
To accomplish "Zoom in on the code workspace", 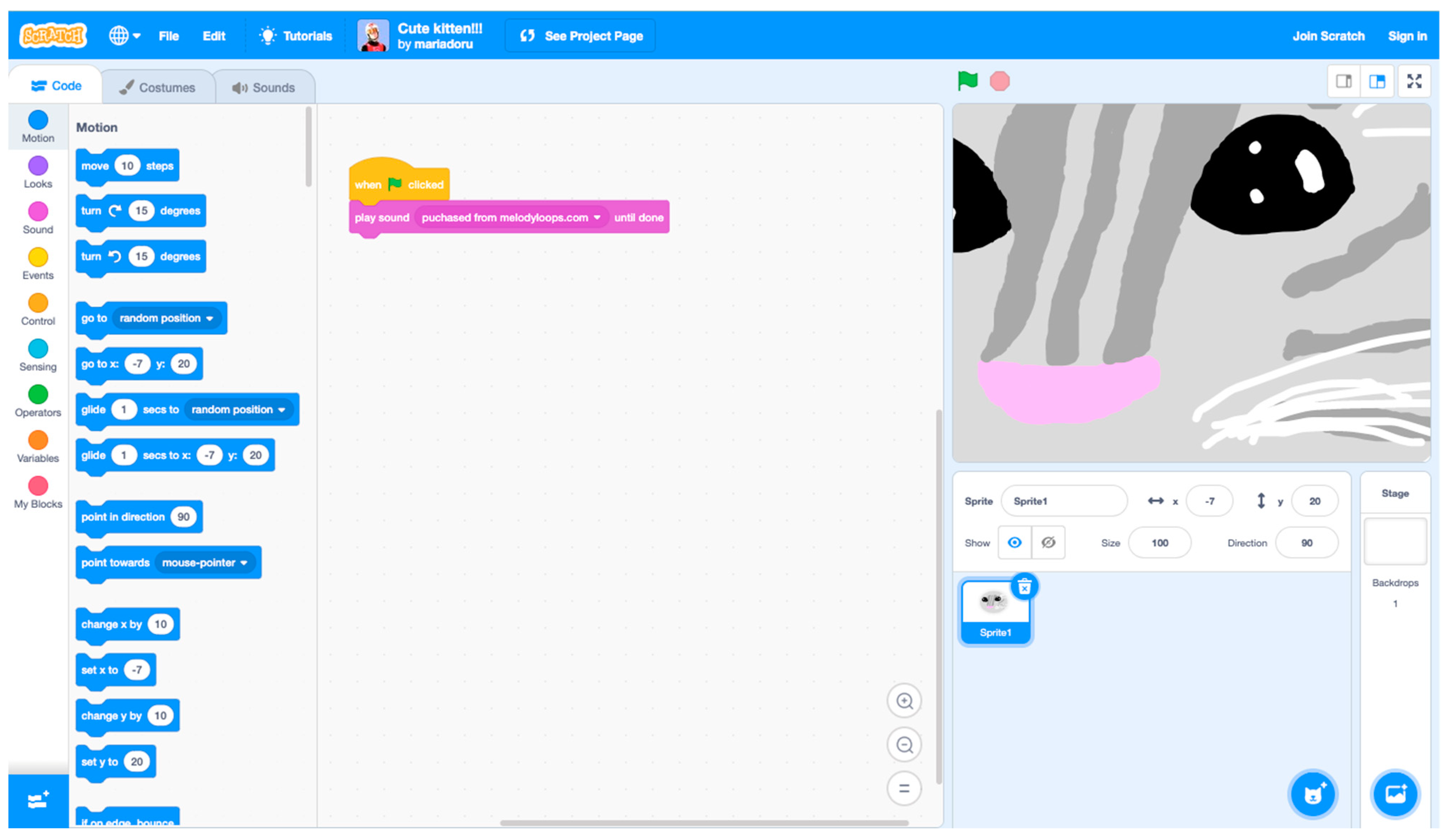I will point(904,701).
